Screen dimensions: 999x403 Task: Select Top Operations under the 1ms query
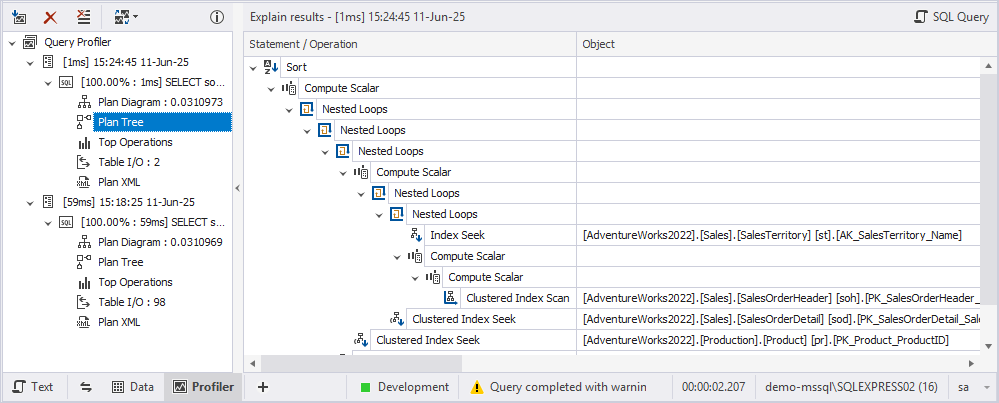(x=135, y=142)
